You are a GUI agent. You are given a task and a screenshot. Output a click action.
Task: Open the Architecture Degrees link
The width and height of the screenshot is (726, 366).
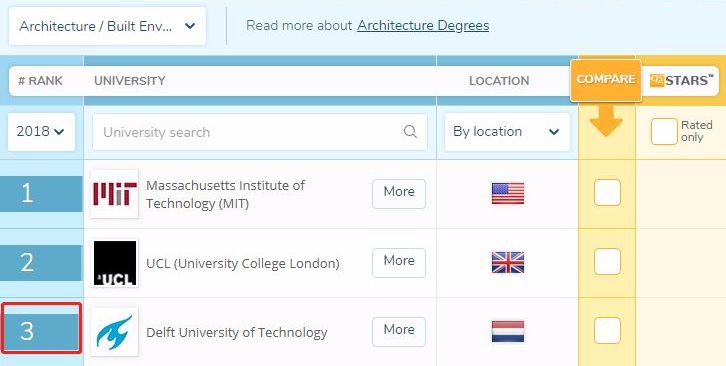tap(423, 25)
